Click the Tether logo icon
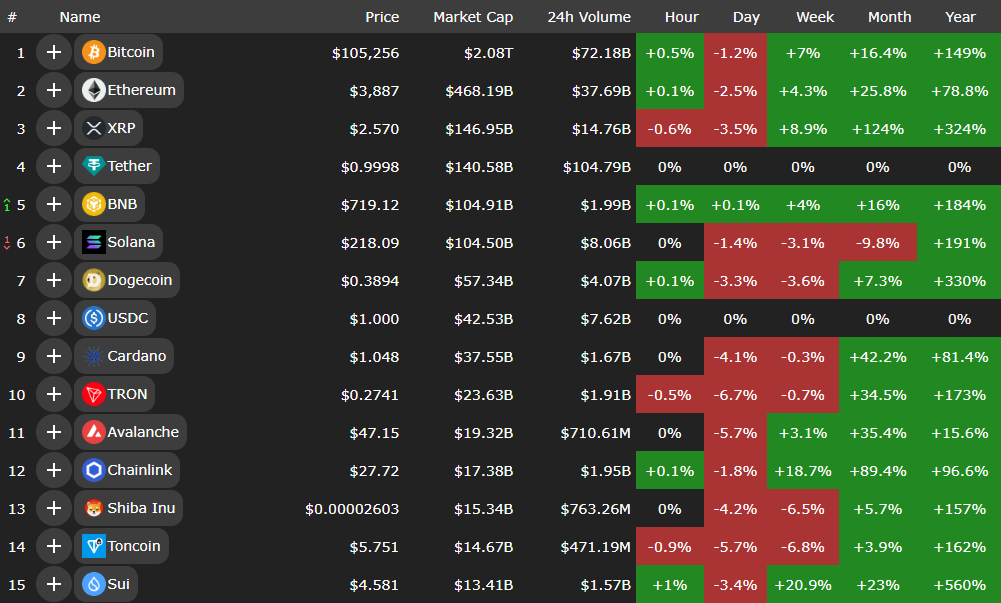Image resolution: width=1001 pixels, height=603 pixels. tap(94, 166)
